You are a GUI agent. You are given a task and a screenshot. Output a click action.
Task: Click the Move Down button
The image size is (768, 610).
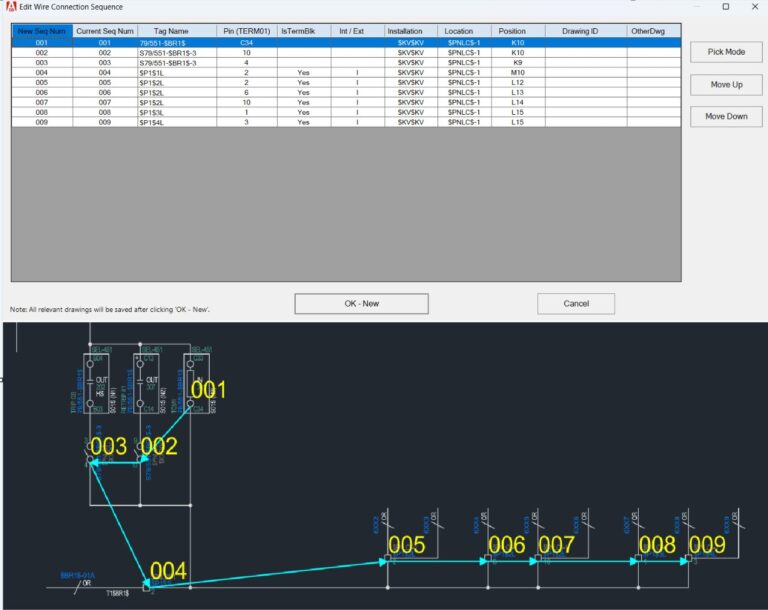tap(726, 117)
